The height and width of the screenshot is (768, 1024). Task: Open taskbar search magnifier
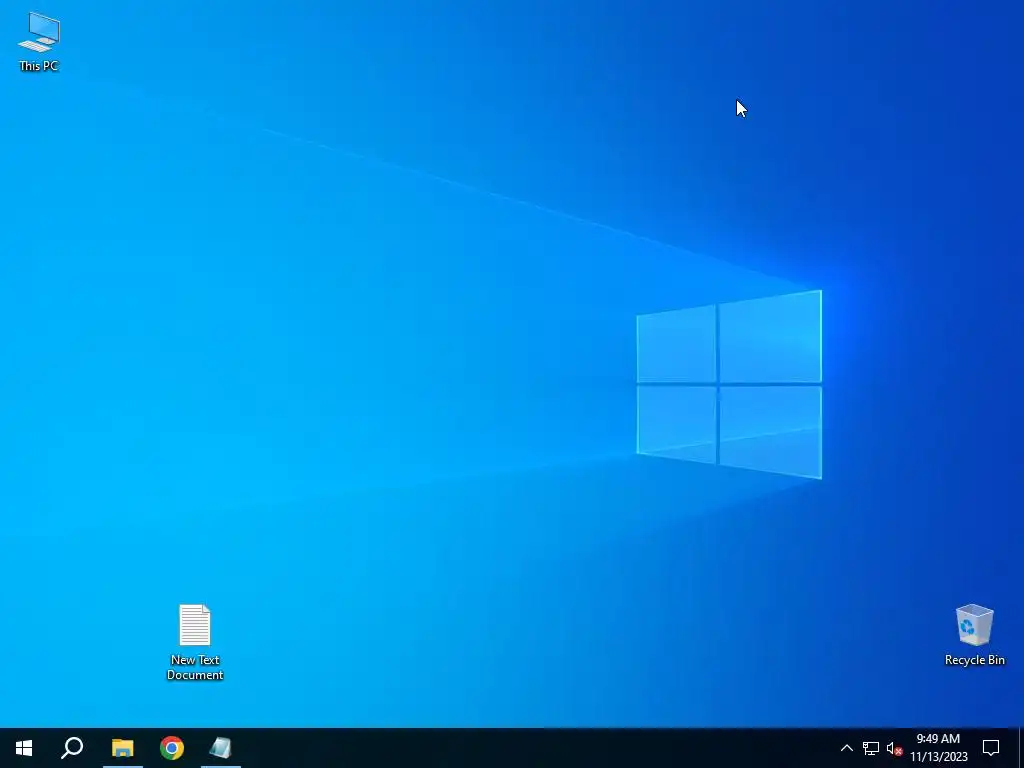(x=72, y=748)
